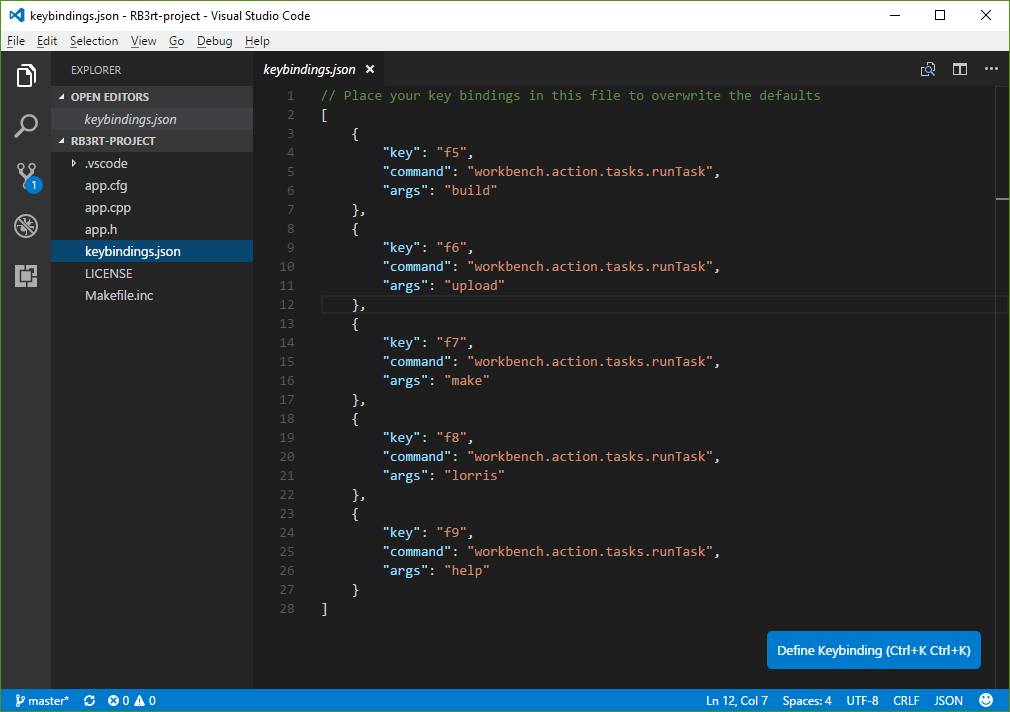Open the View menu
The width and height of the screenshot is (1010, 712).
pyautogui.click(x=144, y=41)
